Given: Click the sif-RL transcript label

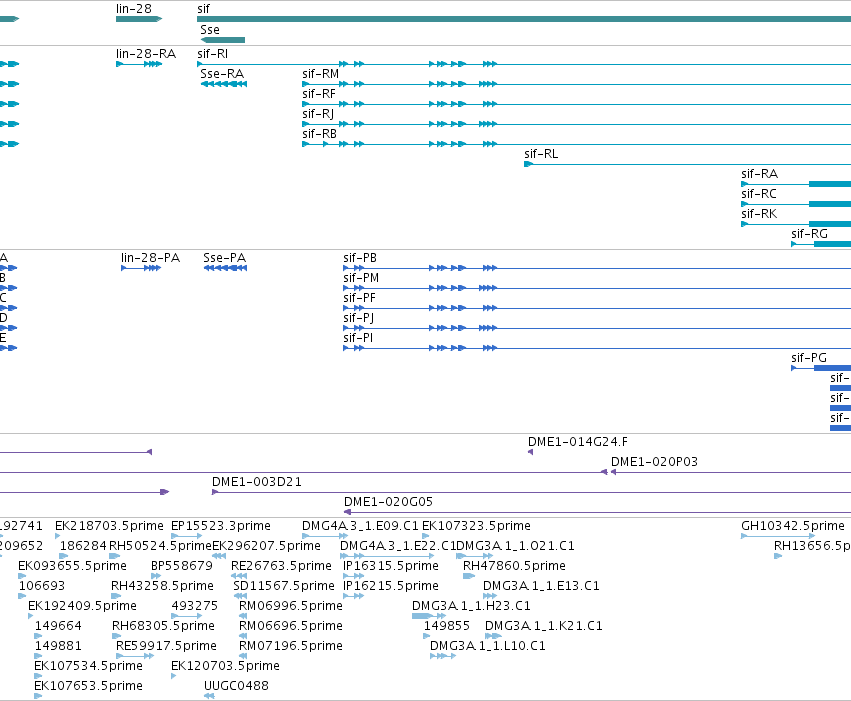Looking at the screenshot, I should coord(541,154).
